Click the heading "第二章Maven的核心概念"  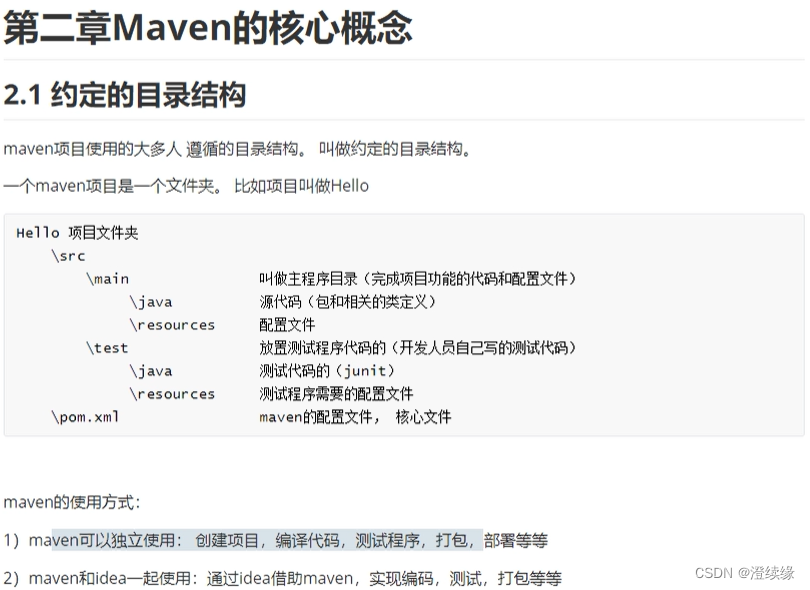pyautogui.click(x=208, y=28)
